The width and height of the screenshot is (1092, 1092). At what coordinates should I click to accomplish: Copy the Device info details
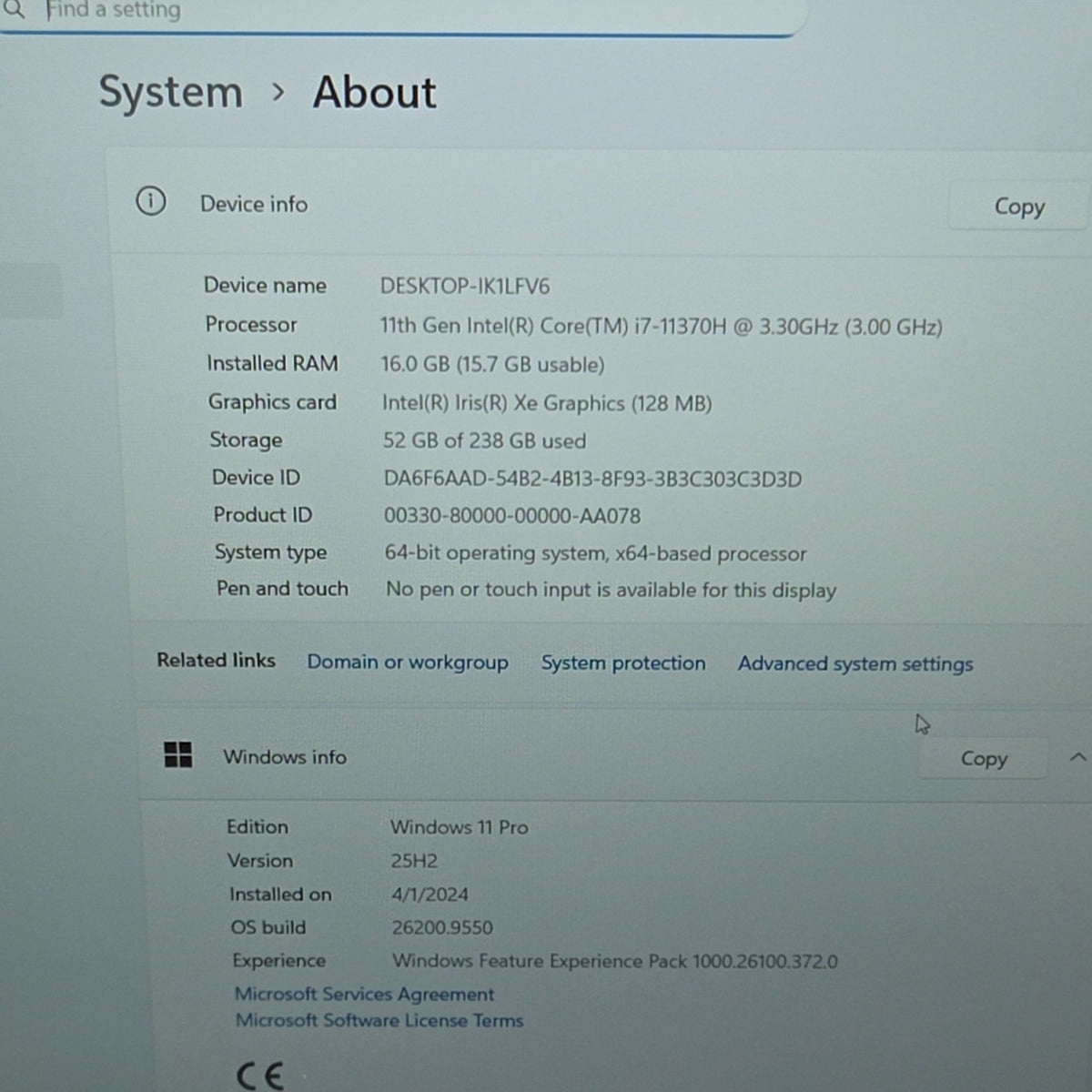(x=1018, y=207)
